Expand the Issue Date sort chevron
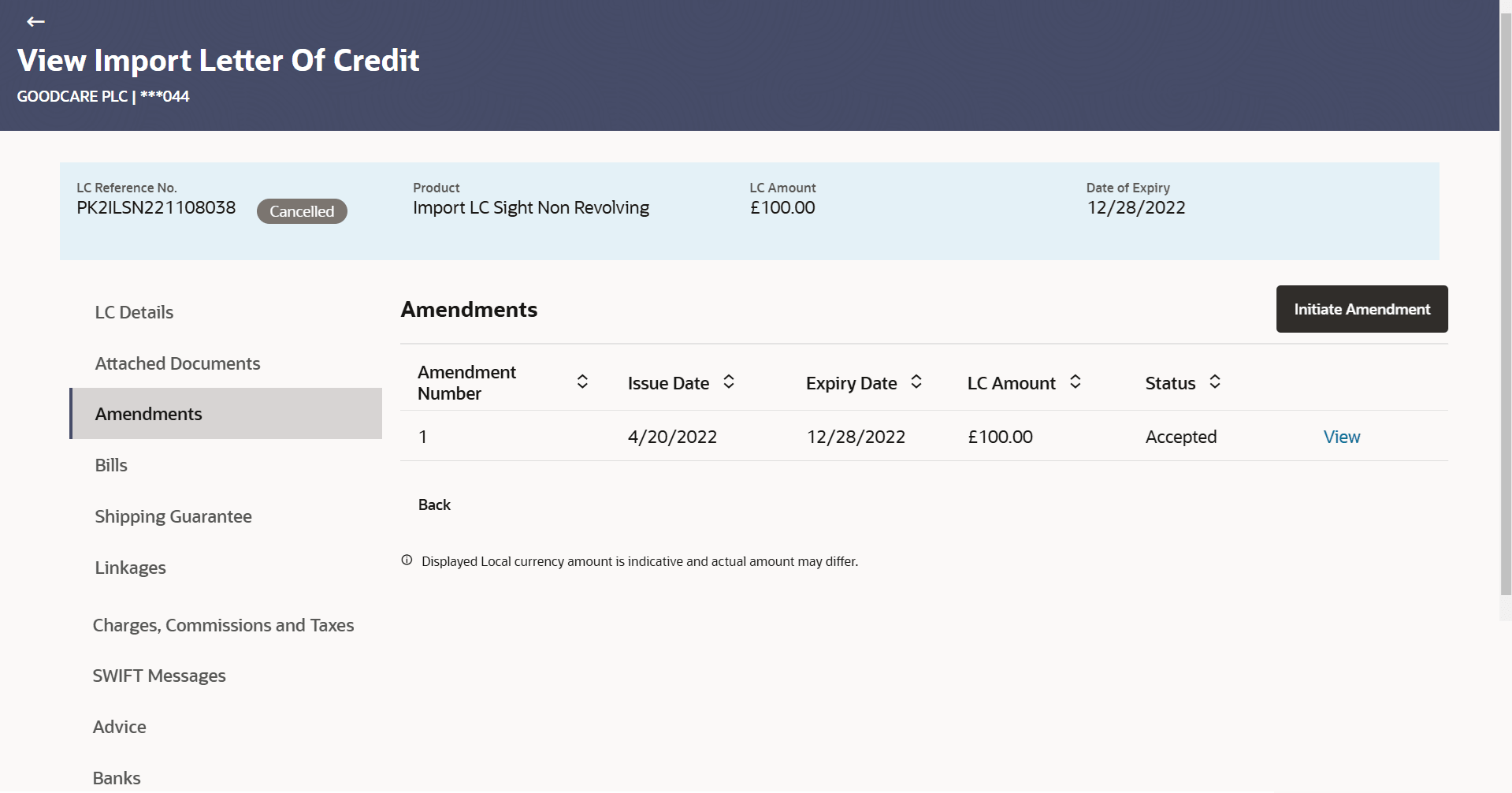Viewport: 1512px width, 793px height. [728, 382]
